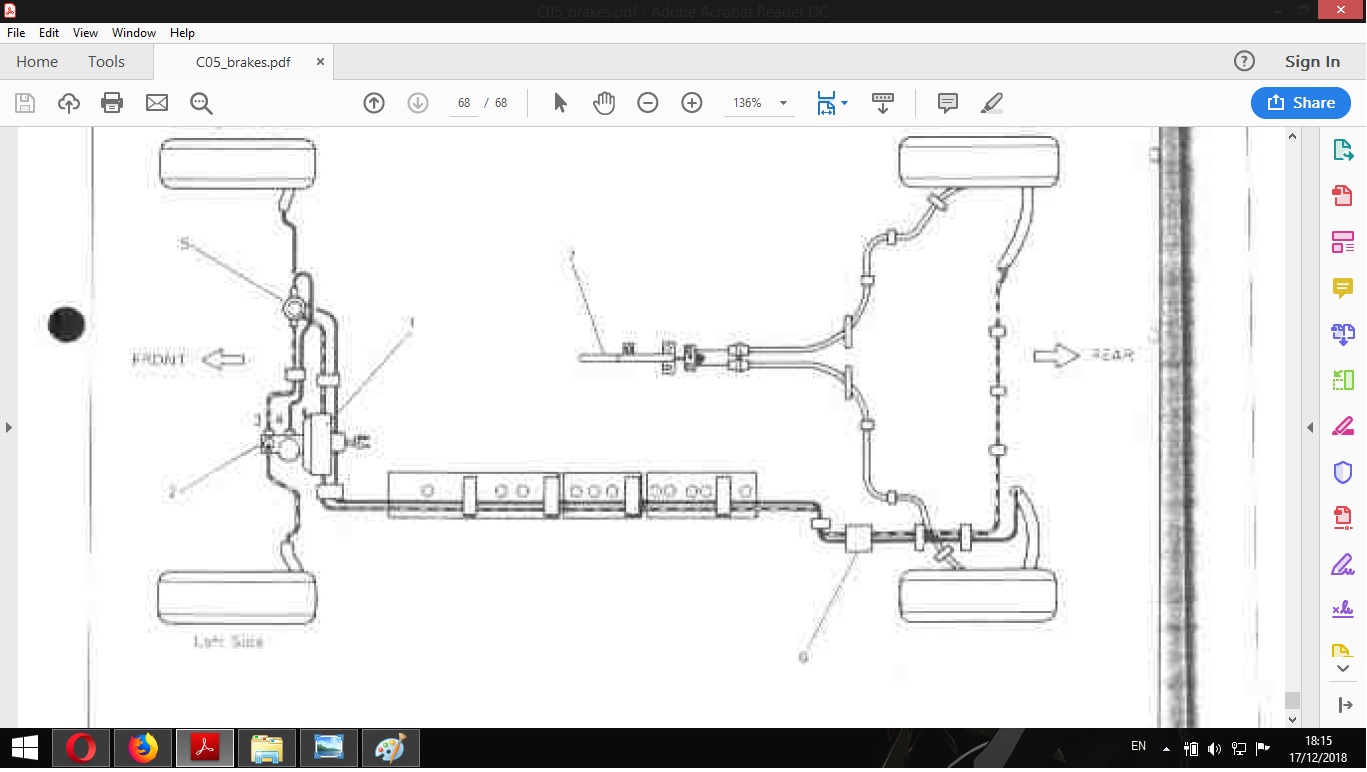Switch to the Tools tab

click(106, 62)
